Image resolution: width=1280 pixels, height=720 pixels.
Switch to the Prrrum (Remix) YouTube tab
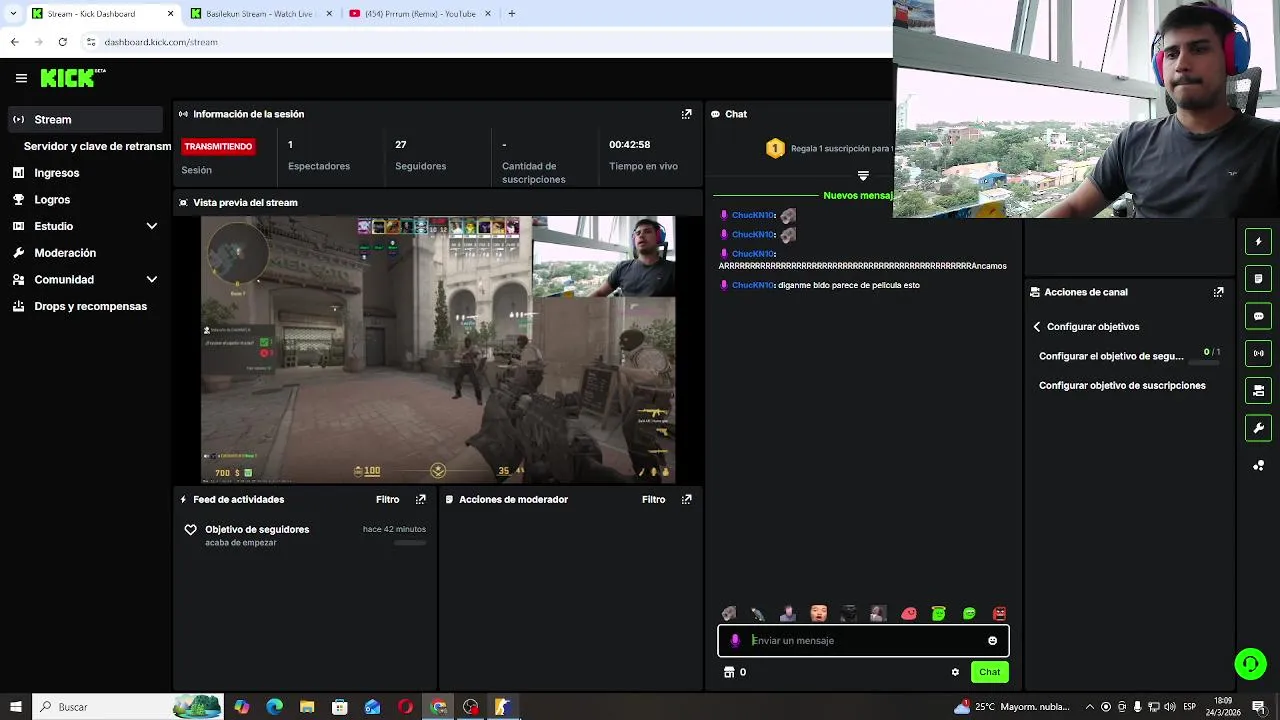pos(420,13)
